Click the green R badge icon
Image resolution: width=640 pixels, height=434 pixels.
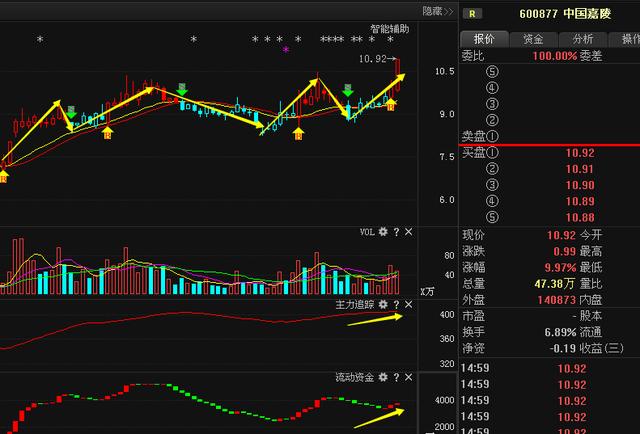[472, 14]
